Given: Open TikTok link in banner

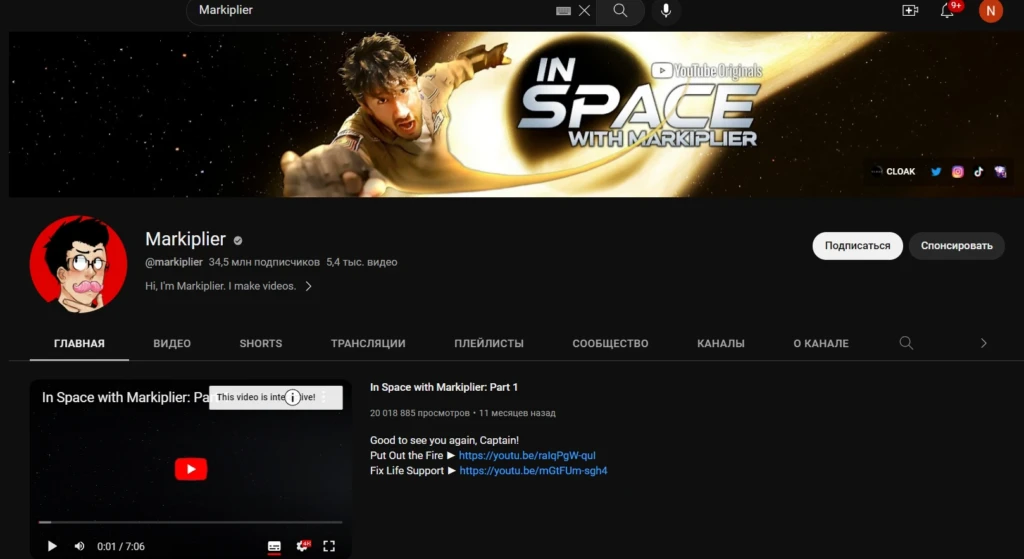Looking at the screenshot, I should click(x=978, y=172).
